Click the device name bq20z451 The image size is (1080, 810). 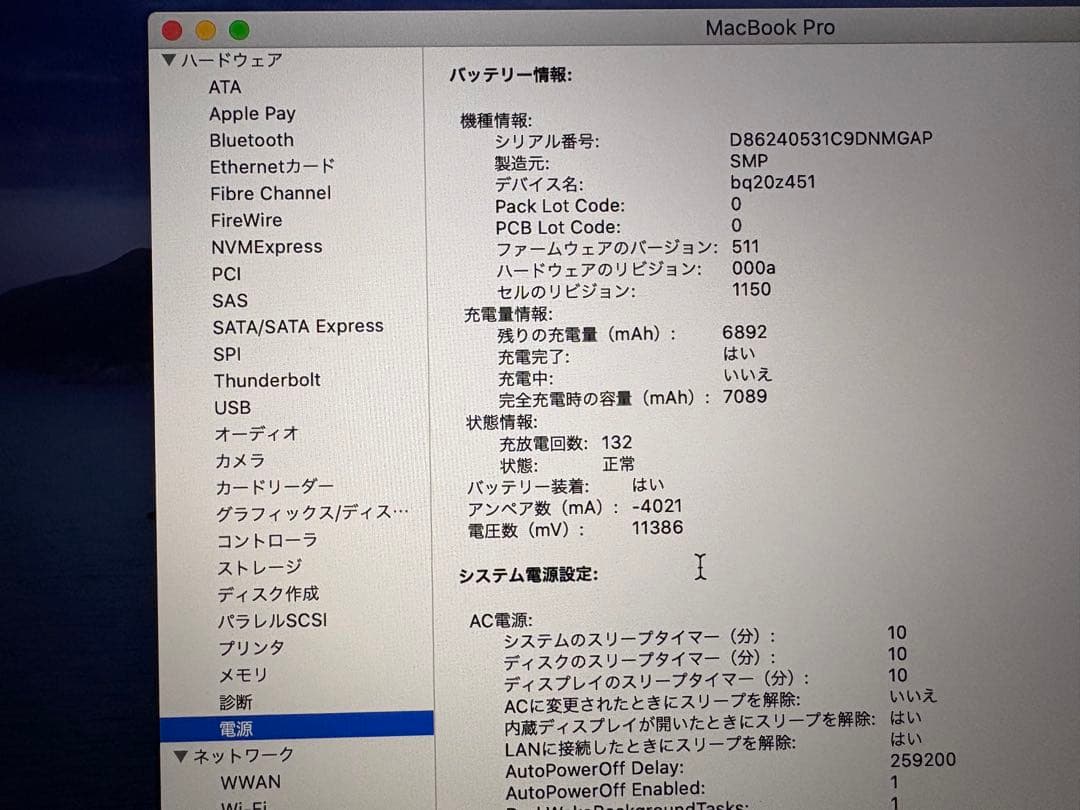[773, 183]
